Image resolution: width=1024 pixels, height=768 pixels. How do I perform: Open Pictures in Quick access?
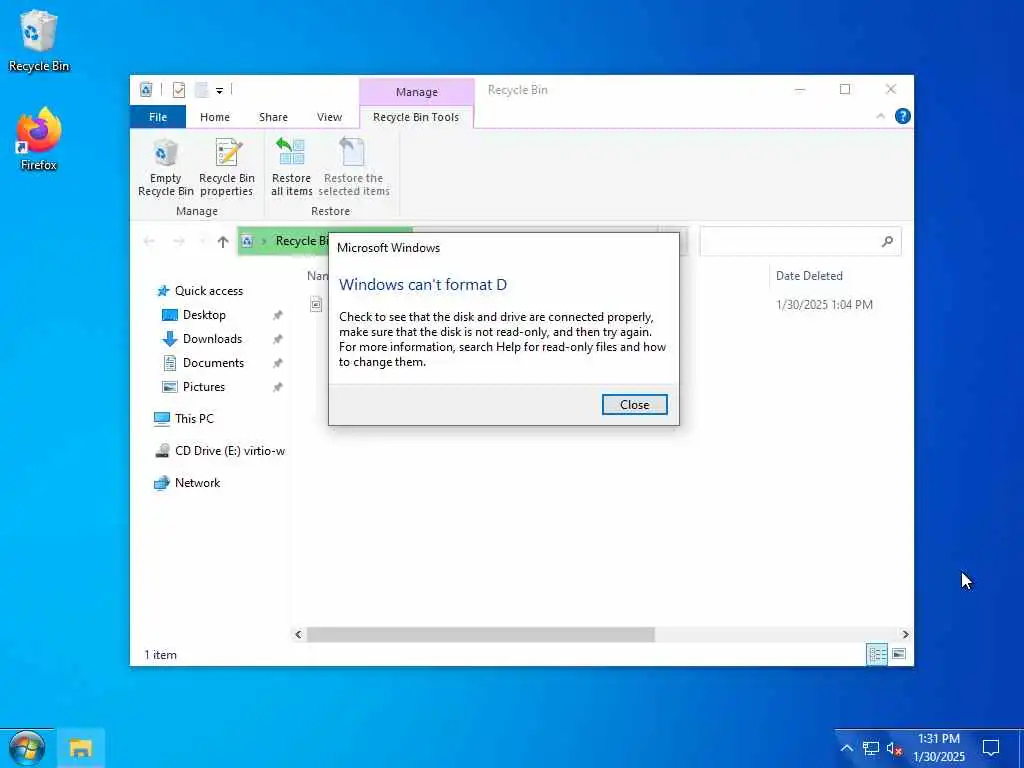coord(203,387)
